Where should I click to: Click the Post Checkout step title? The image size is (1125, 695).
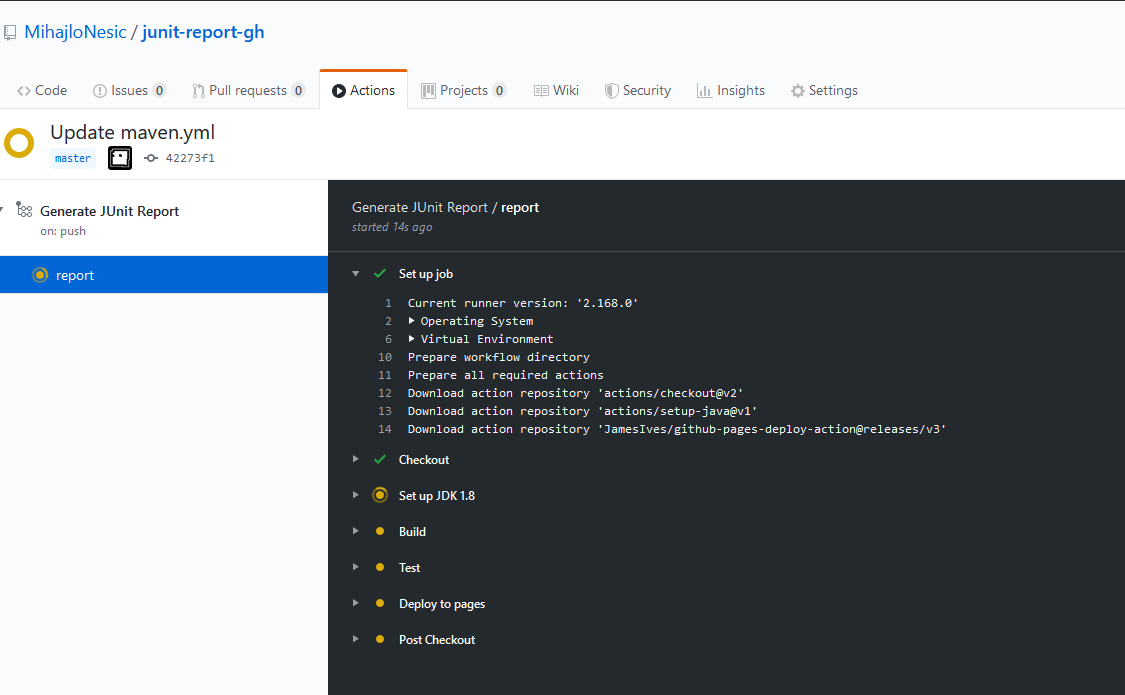coord(437,640)
